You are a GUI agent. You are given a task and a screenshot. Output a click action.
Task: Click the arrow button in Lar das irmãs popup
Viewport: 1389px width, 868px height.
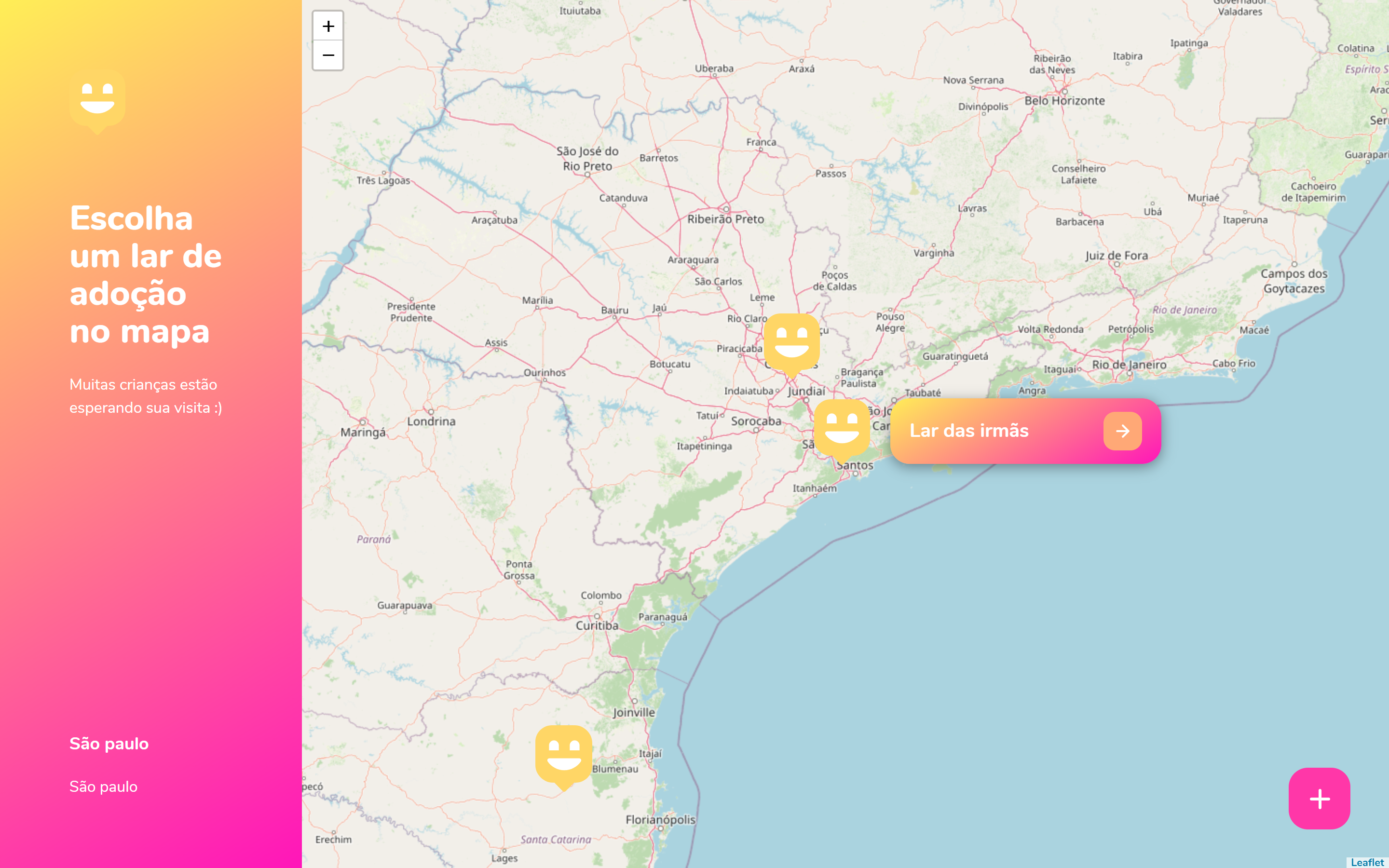[1122, 431]
